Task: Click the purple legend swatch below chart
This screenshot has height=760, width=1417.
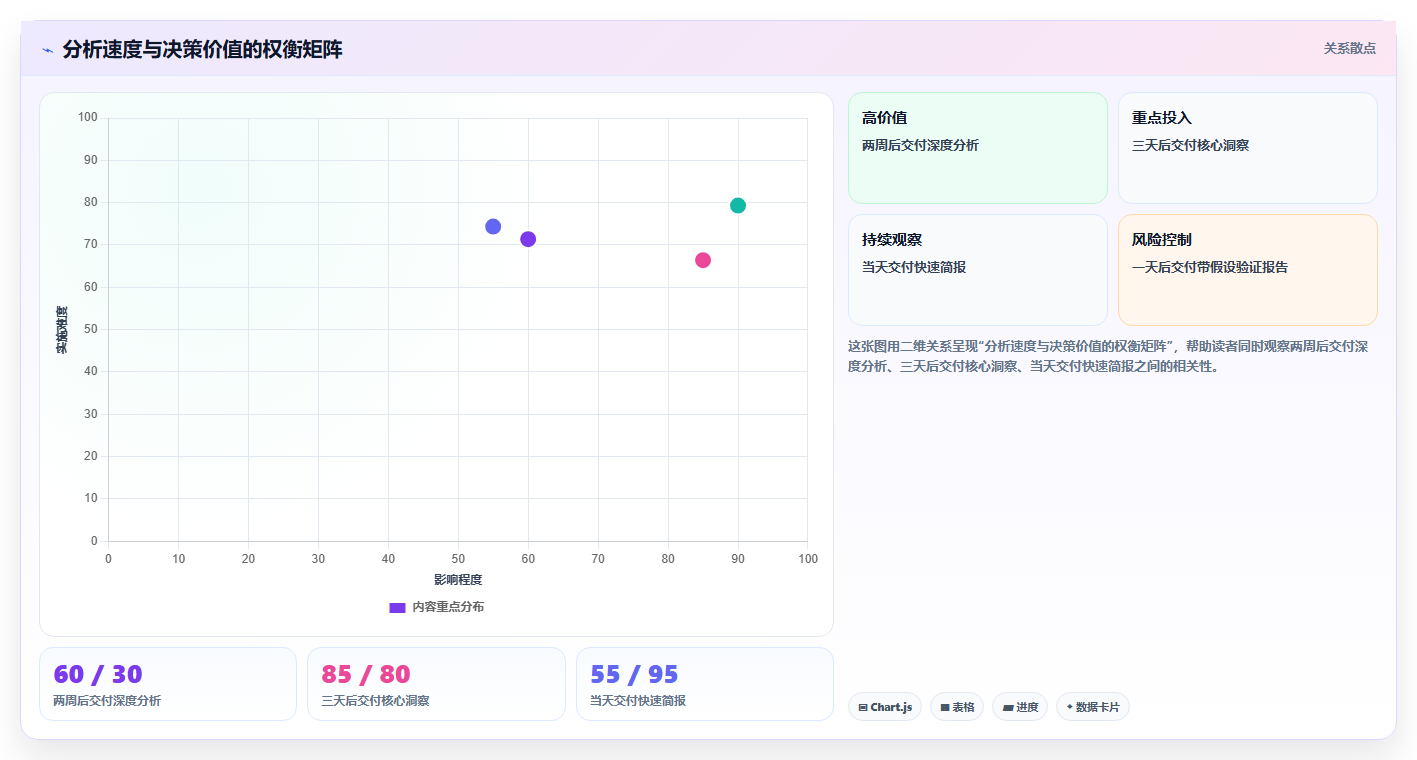Action: point(397,608)
